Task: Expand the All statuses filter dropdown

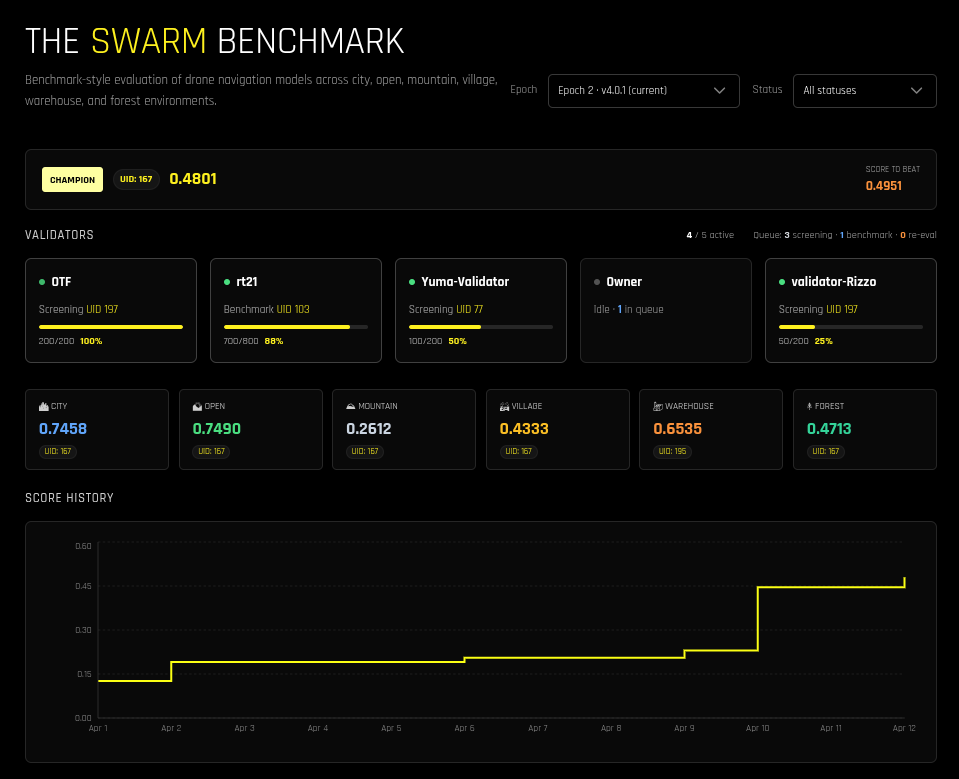Action: [864, 90]
